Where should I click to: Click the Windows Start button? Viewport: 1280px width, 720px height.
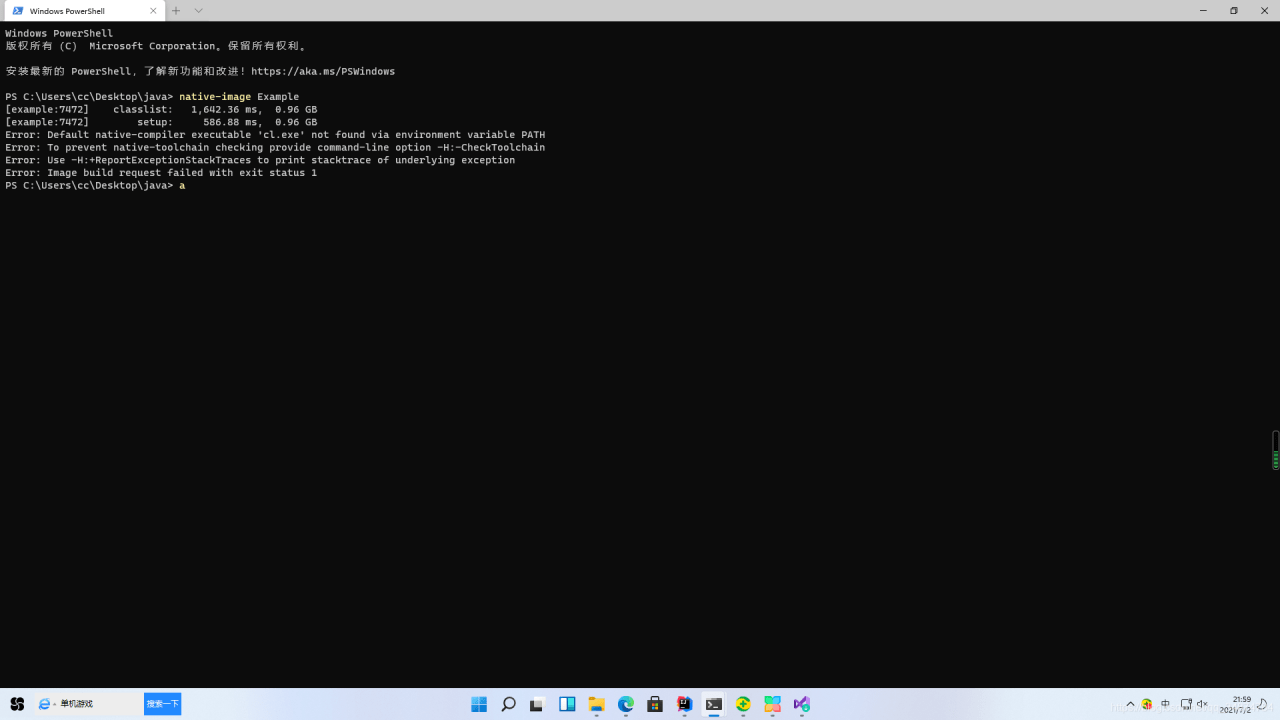(478, 704)
